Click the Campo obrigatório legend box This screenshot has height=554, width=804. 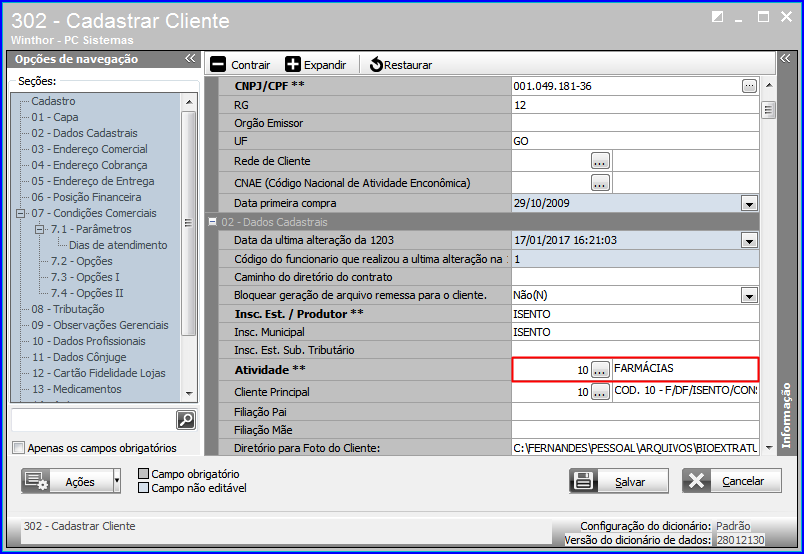[144, 473]
